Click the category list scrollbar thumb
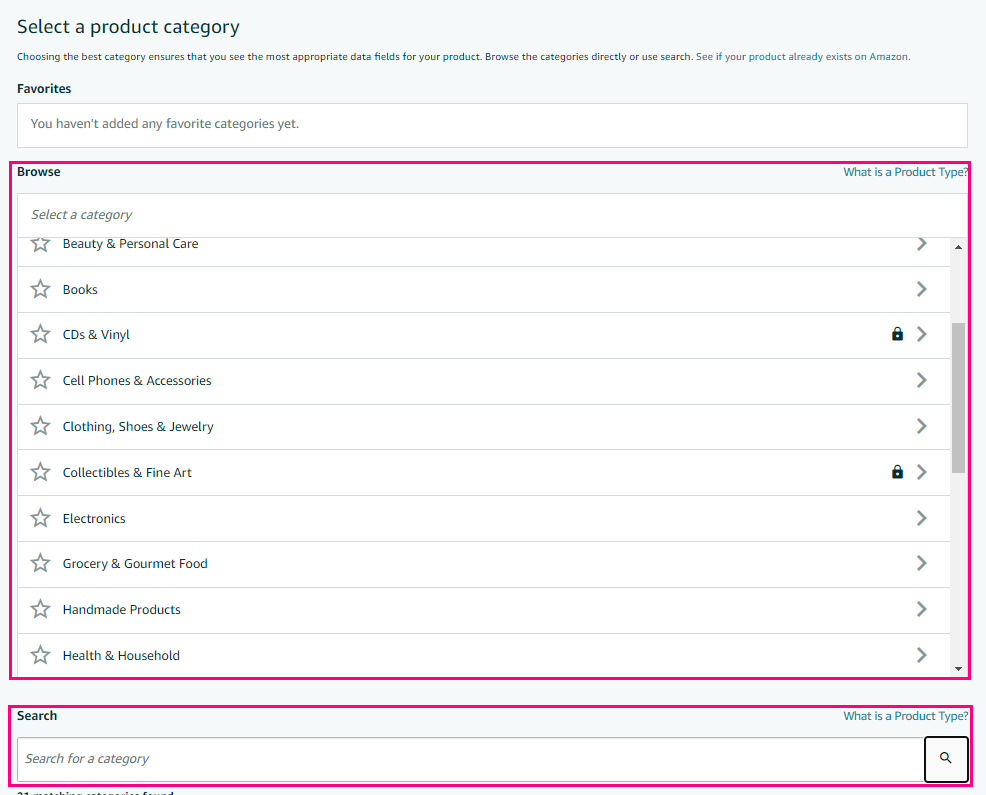This screenshot has width=986, height=795. click(x=958, y=398)
